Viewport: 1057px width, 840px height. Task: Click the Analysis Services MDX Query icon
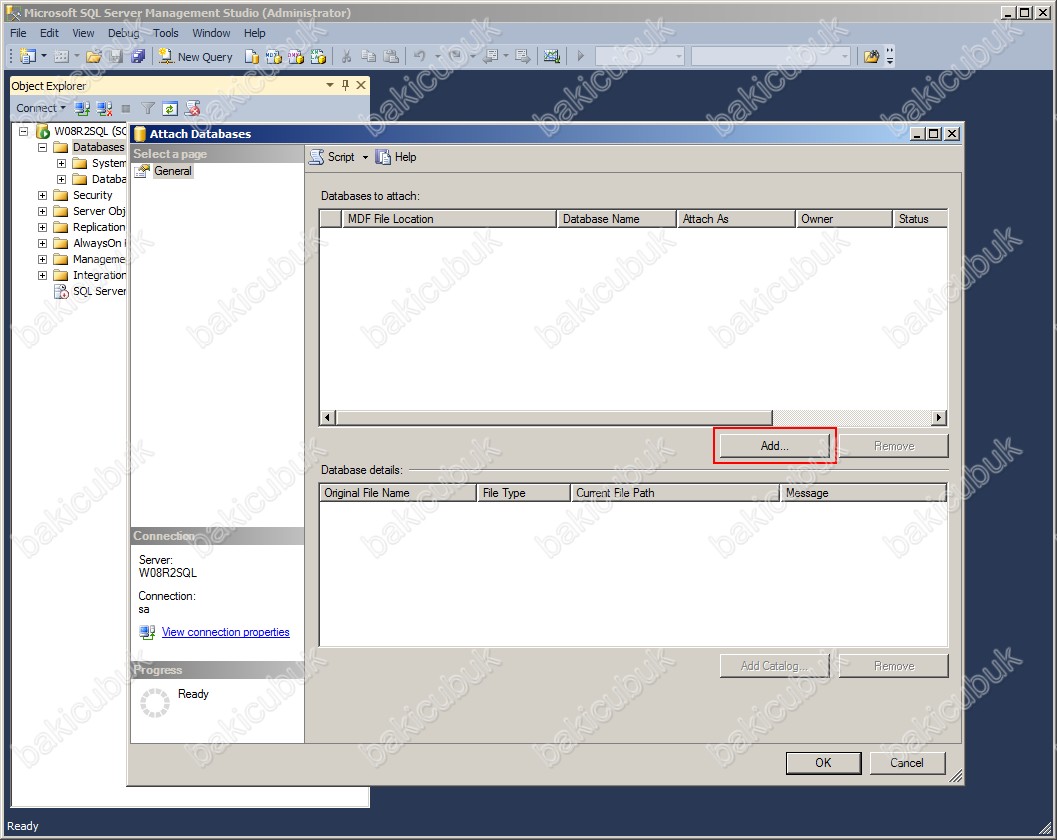[x=274, y=57]
